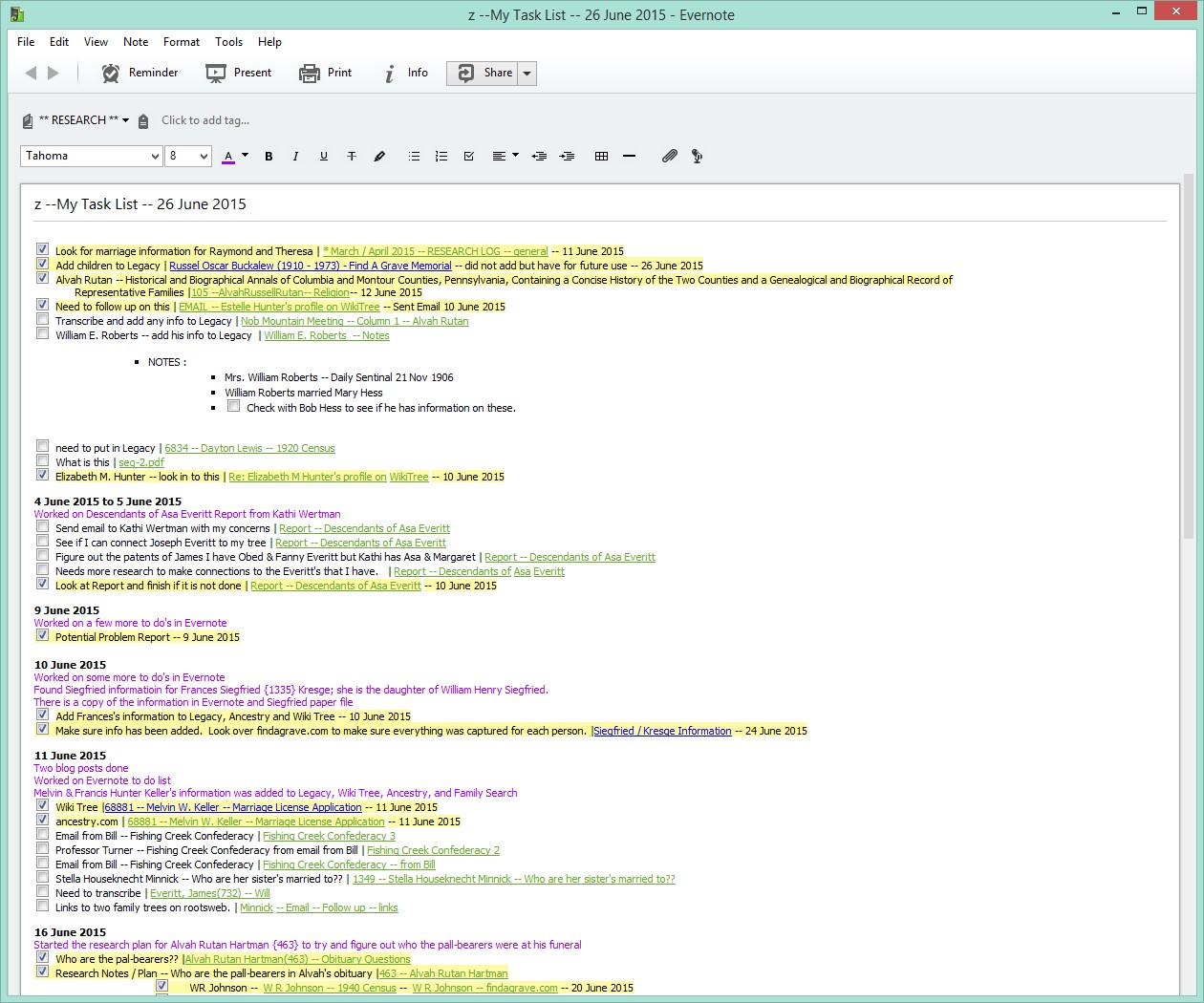The width and height of the screenshot is (1204, 1003).
Task: Open the File menu
Action: click(26, 42)
